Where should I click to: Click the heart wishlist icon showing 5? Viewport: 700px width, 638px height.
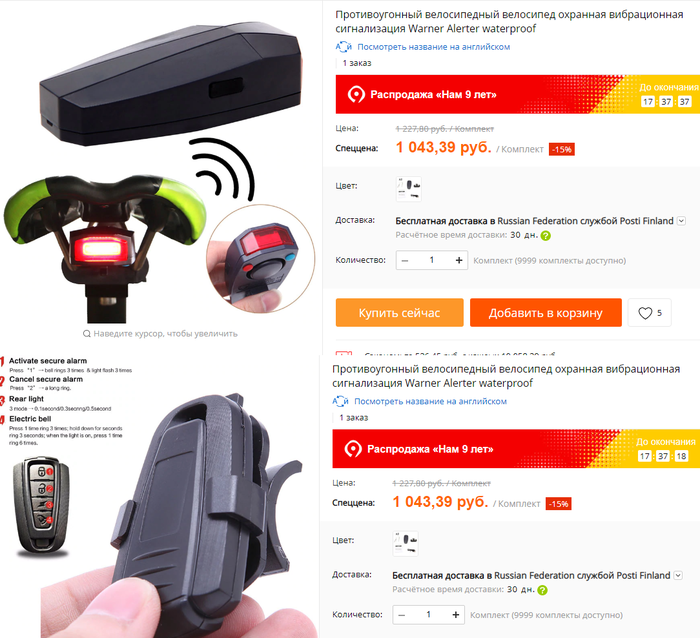point(645,313)
